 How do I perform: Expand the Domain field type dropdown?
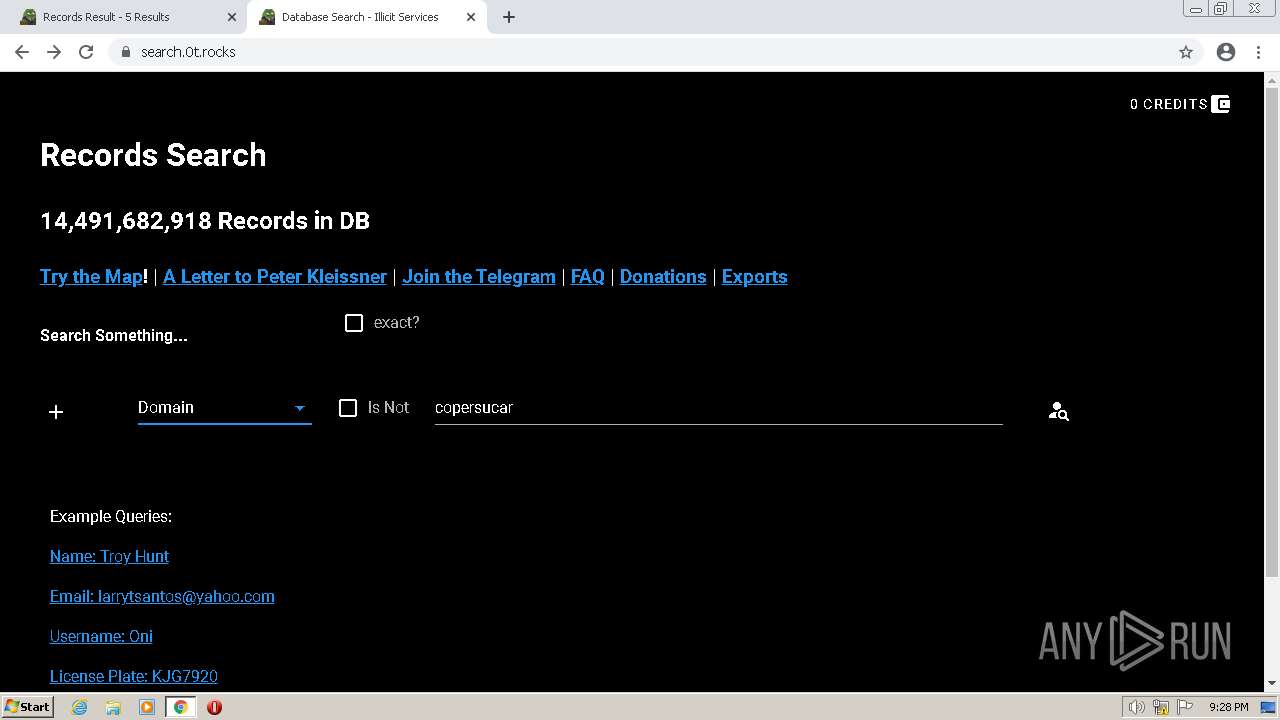click(x=224, y=408)
